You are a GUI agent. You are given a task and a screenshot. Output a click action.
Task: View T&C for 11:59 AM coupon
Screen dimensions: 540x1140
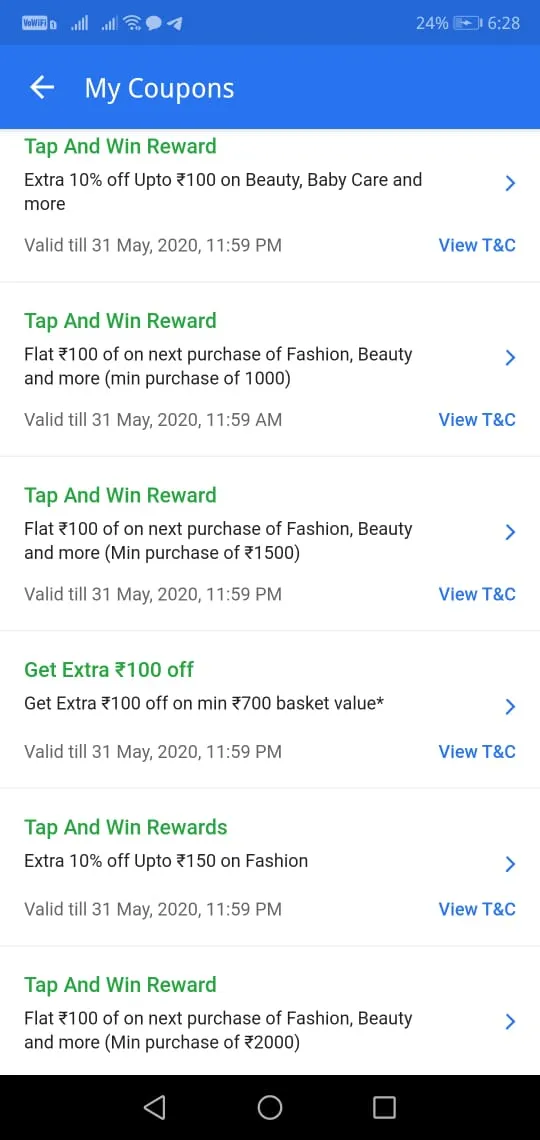(477, 420)
